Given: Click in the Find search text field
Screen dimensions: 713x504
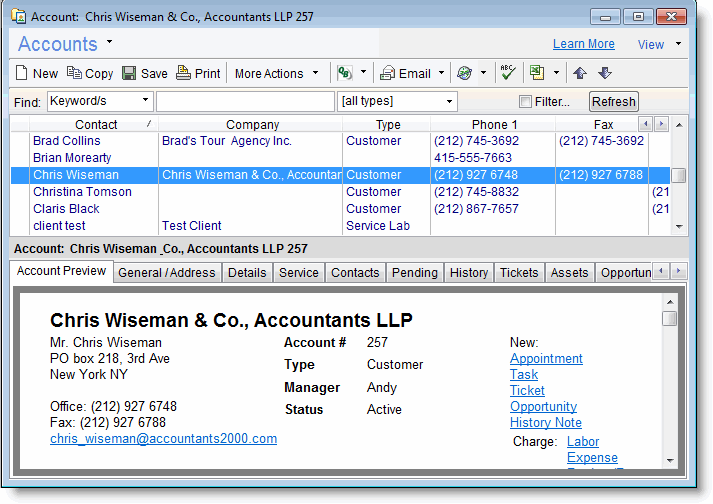Looking at the screenshot, I should 245,102.
